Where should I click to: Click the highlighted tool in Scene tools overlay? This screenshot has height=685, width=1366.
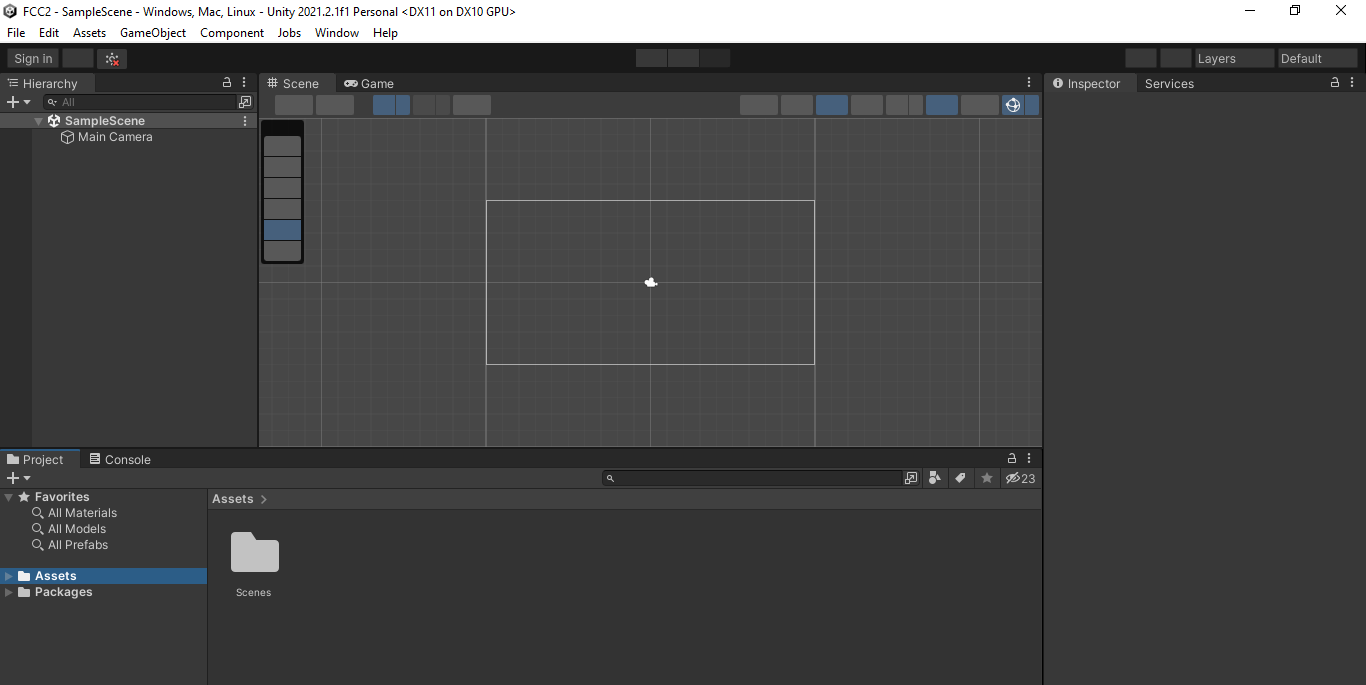click(x=282, y=230)
